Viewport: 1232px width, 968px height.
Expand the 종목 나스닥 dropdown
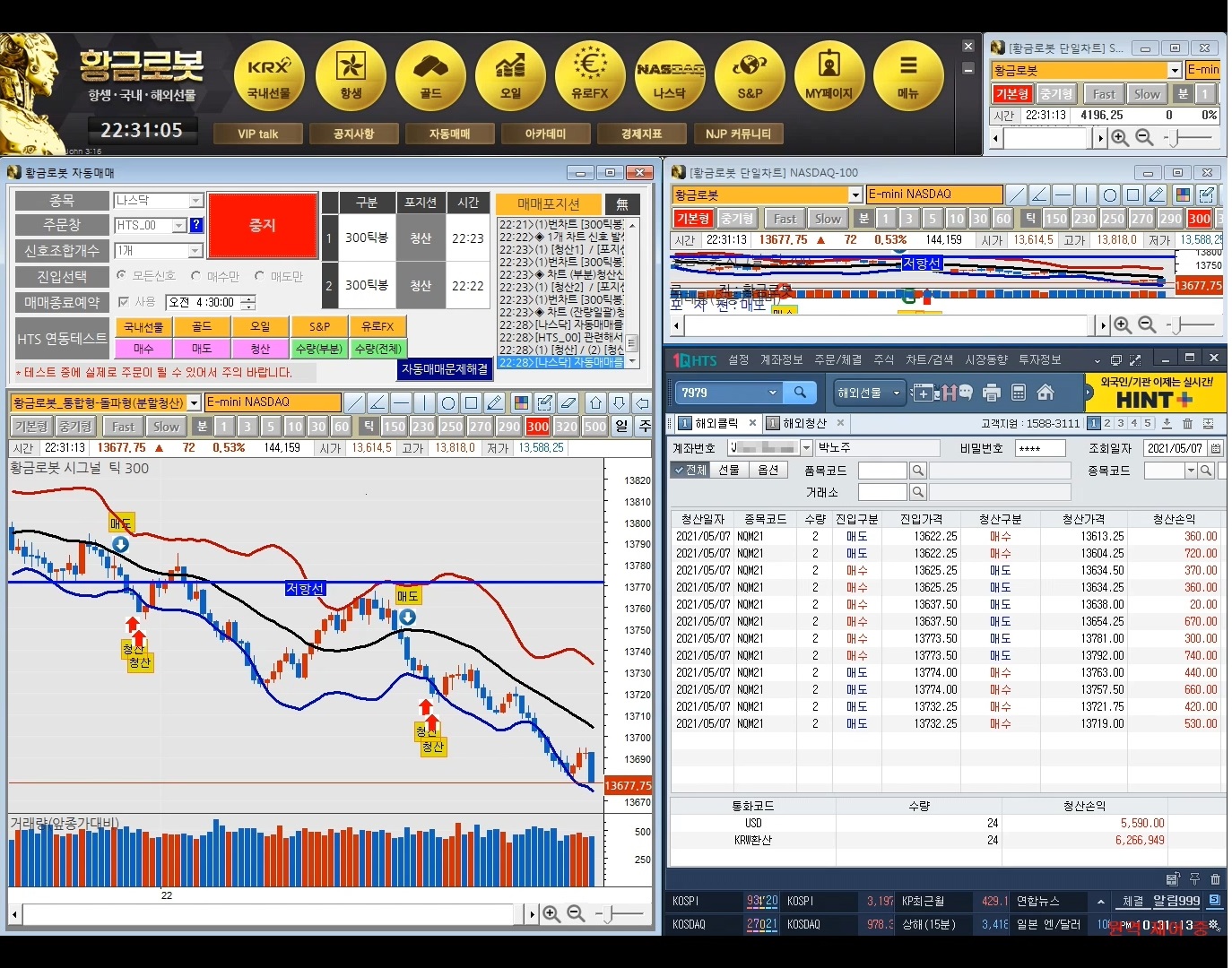tap(195, 201)
